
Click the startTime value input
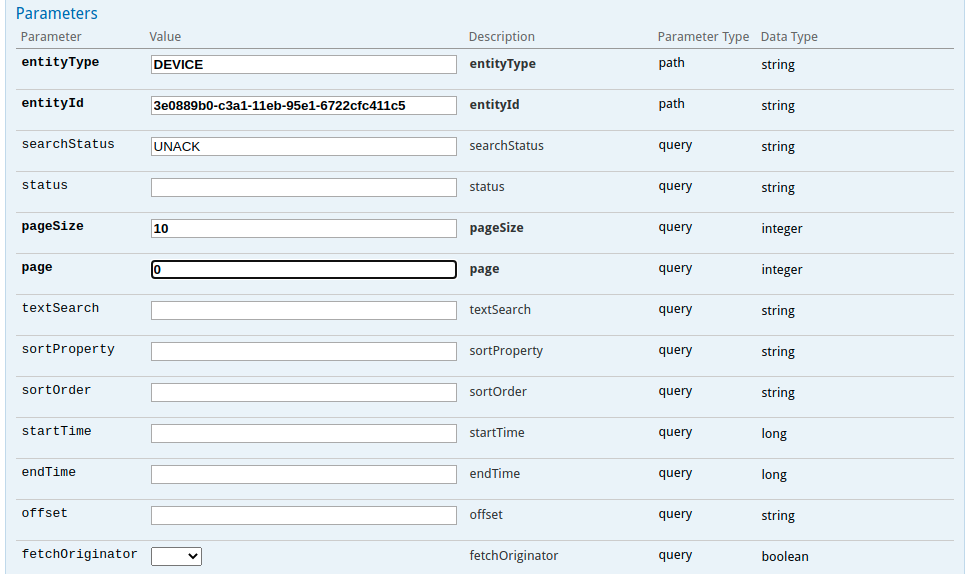click(x=304, y=433)
